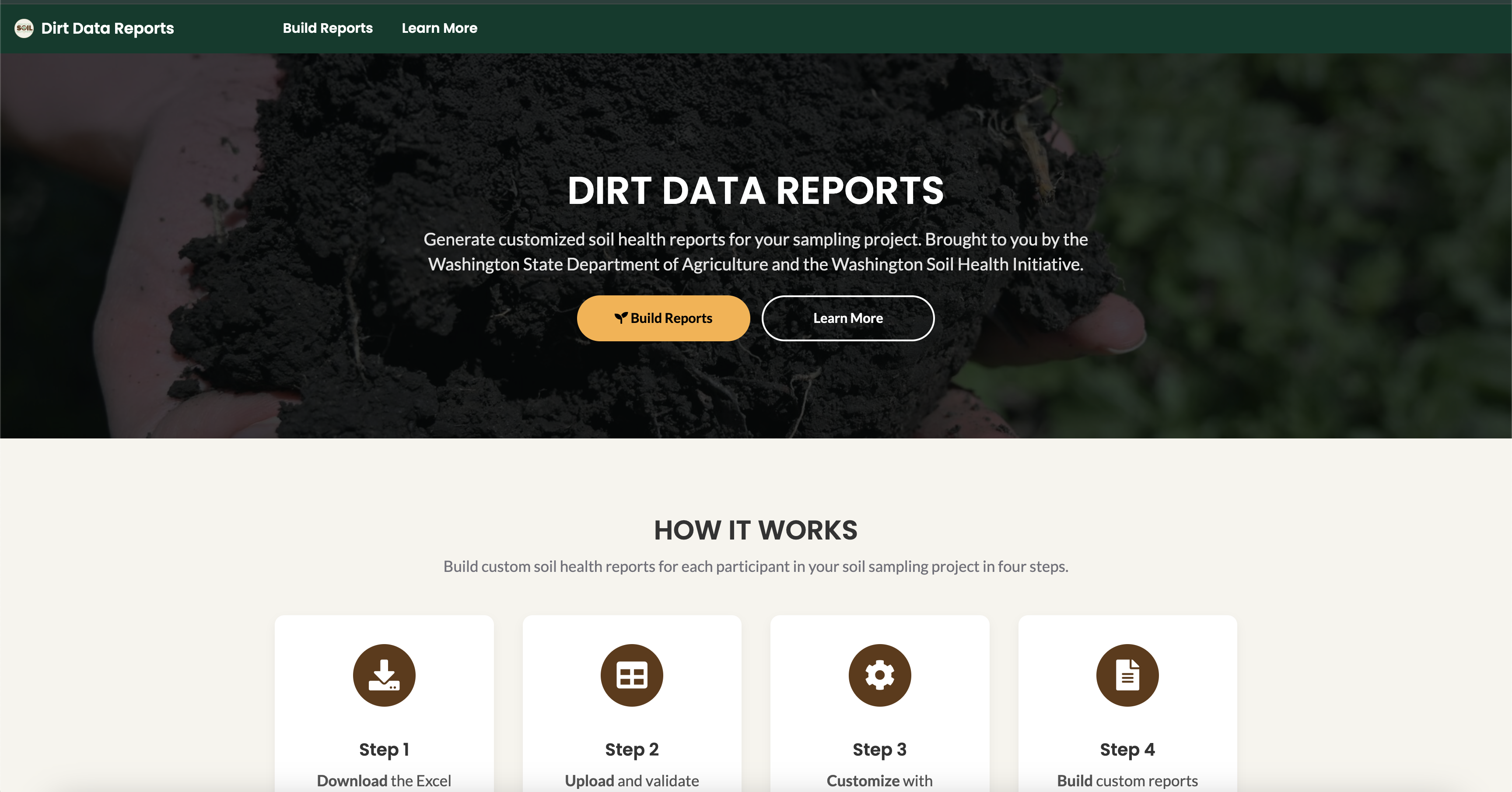1512x792 pixels.
Task: Click the brown circular icon above Step 1
Action: [x=384, y=675]
